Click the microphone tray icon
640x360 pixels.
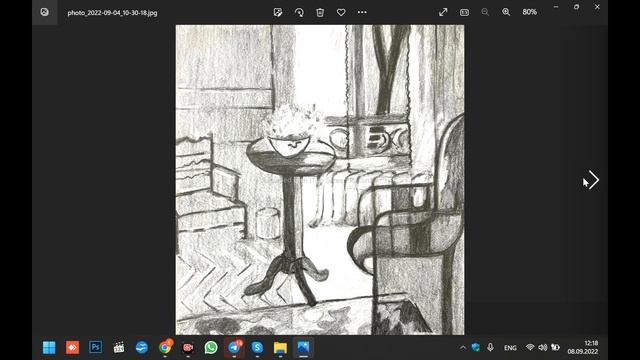click(x=490, y=347)
